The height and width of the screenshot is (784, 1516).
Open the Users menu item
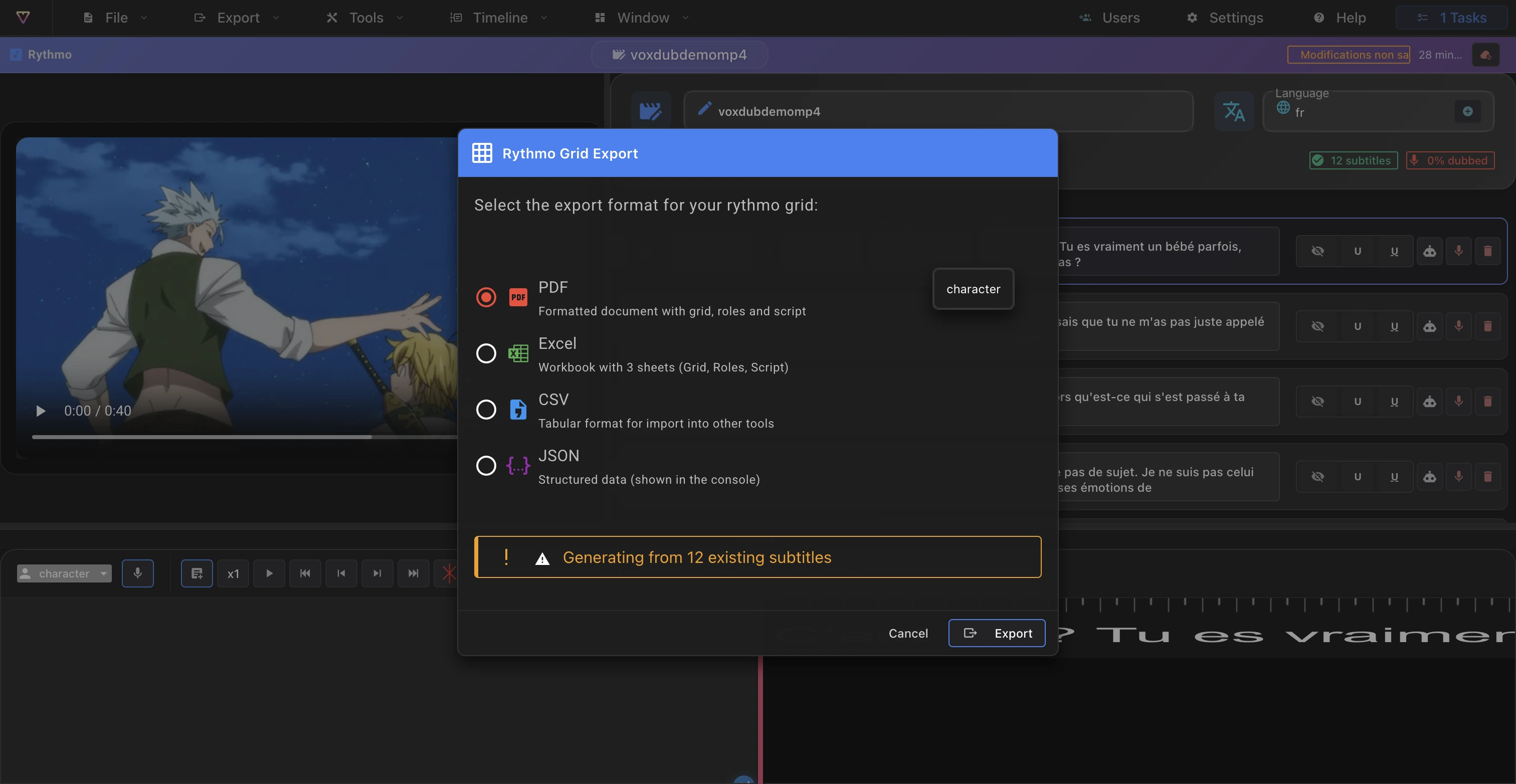click(1109, 18)
